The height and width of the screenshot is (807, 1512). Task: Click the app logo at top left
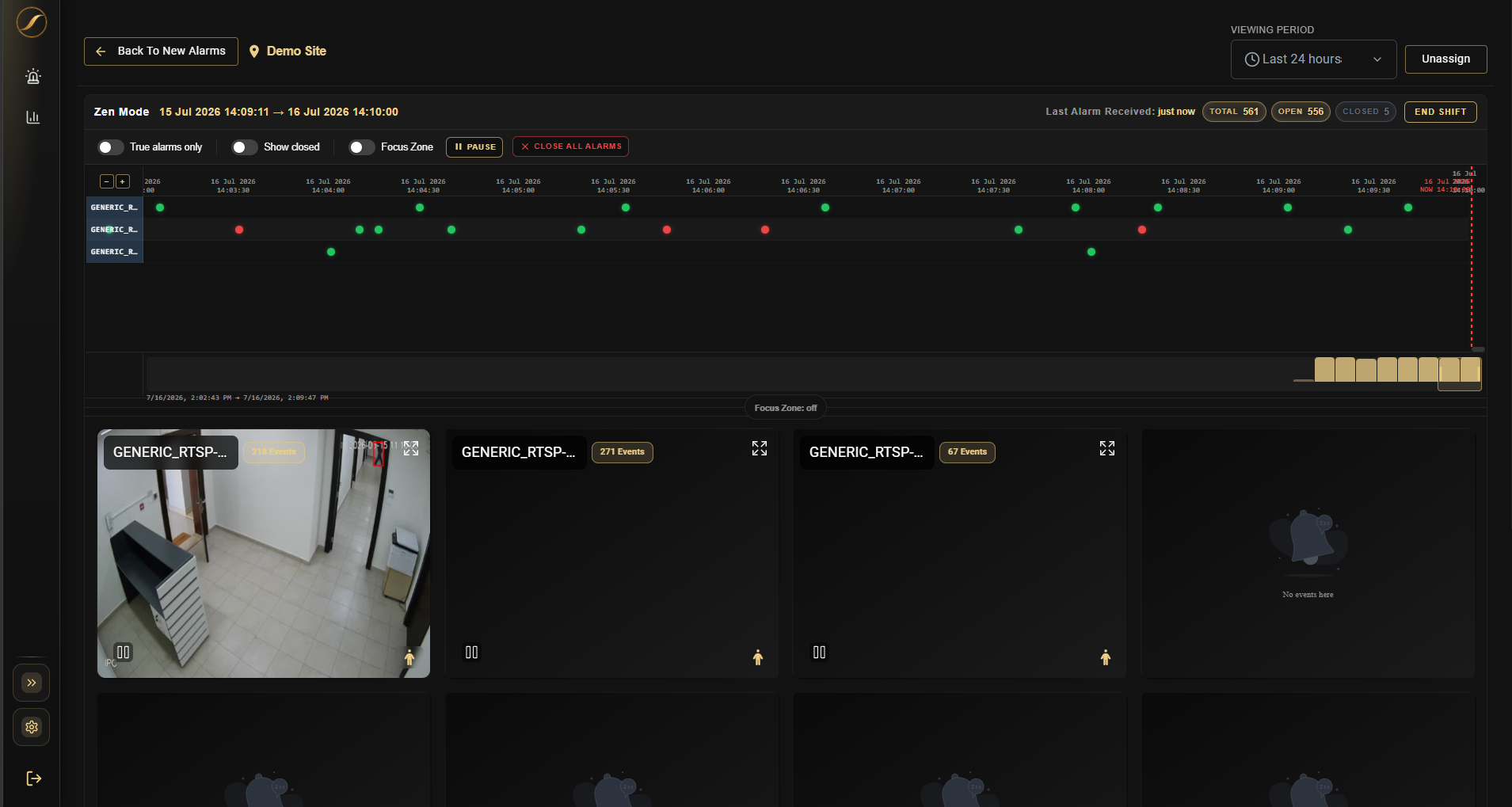pyautogui.click(x=32, y=22)
